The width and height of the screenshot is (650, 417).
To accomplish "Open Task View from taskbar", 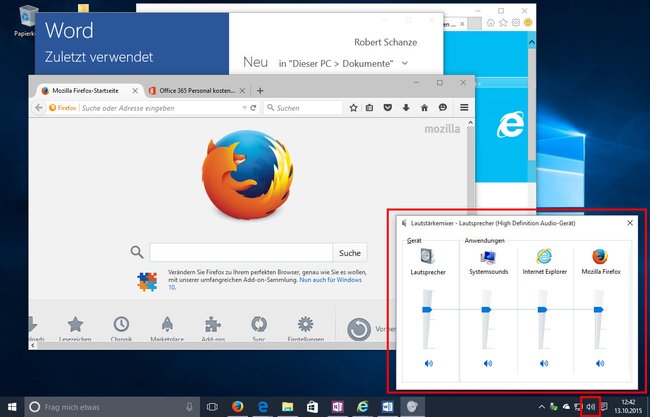I will (212, 407).
